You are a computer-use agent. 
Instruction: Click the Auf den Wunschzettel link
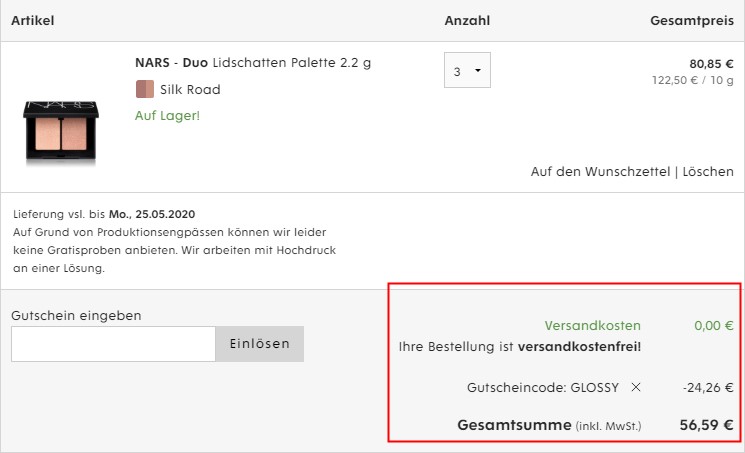600,172
